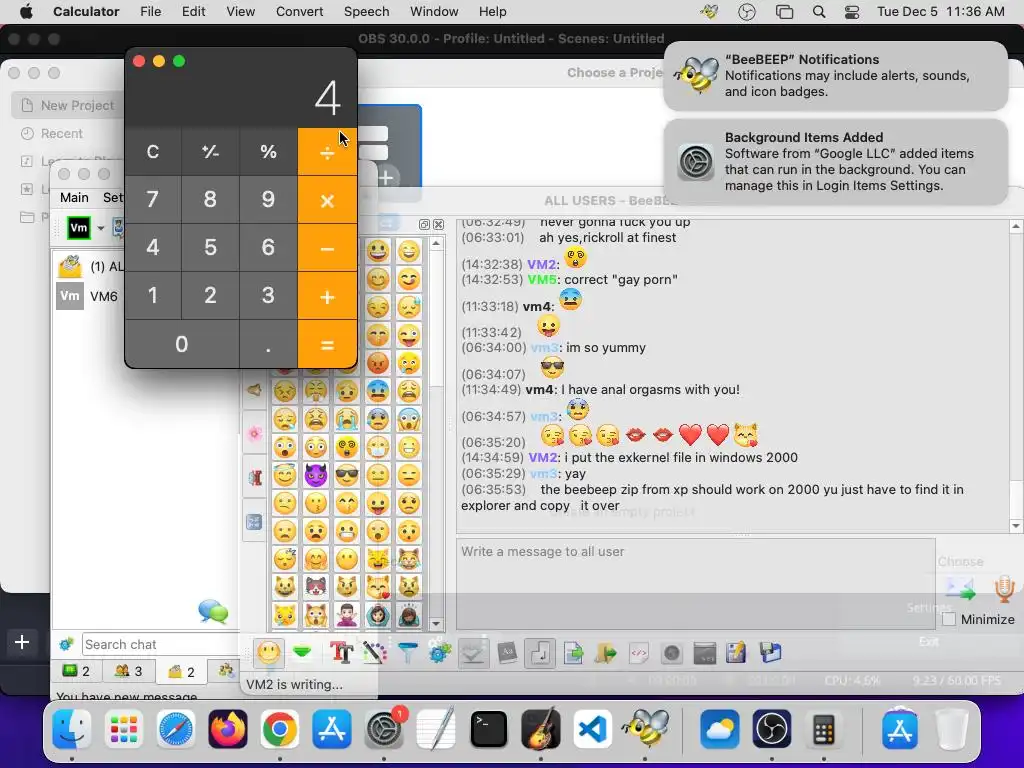
Task: Open Firefox from the Dock
Action: tap(227, 729)
